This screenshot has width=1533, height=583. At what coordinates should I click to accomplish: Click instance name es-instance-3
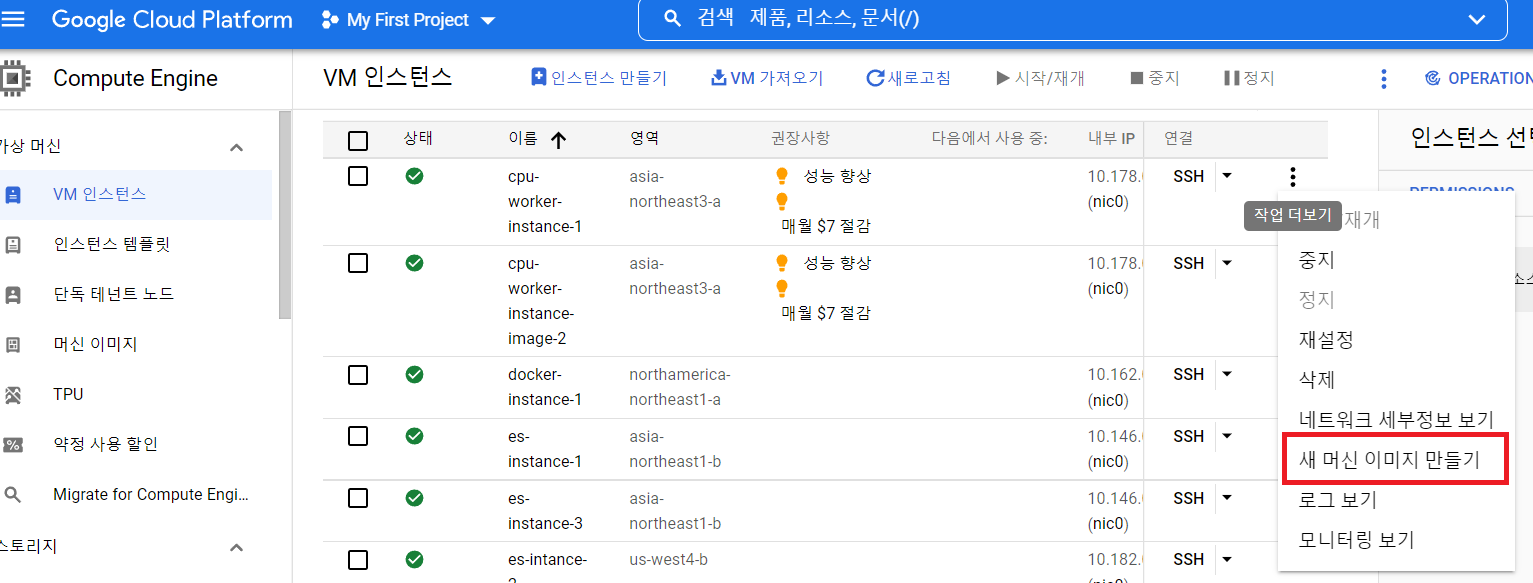point(545,510)
